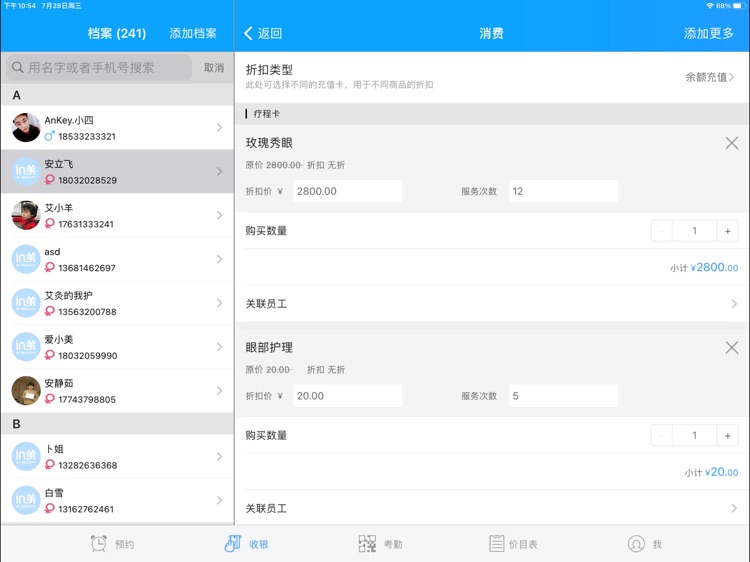Click the alarm clock 预约 icon

pos(99,544)
